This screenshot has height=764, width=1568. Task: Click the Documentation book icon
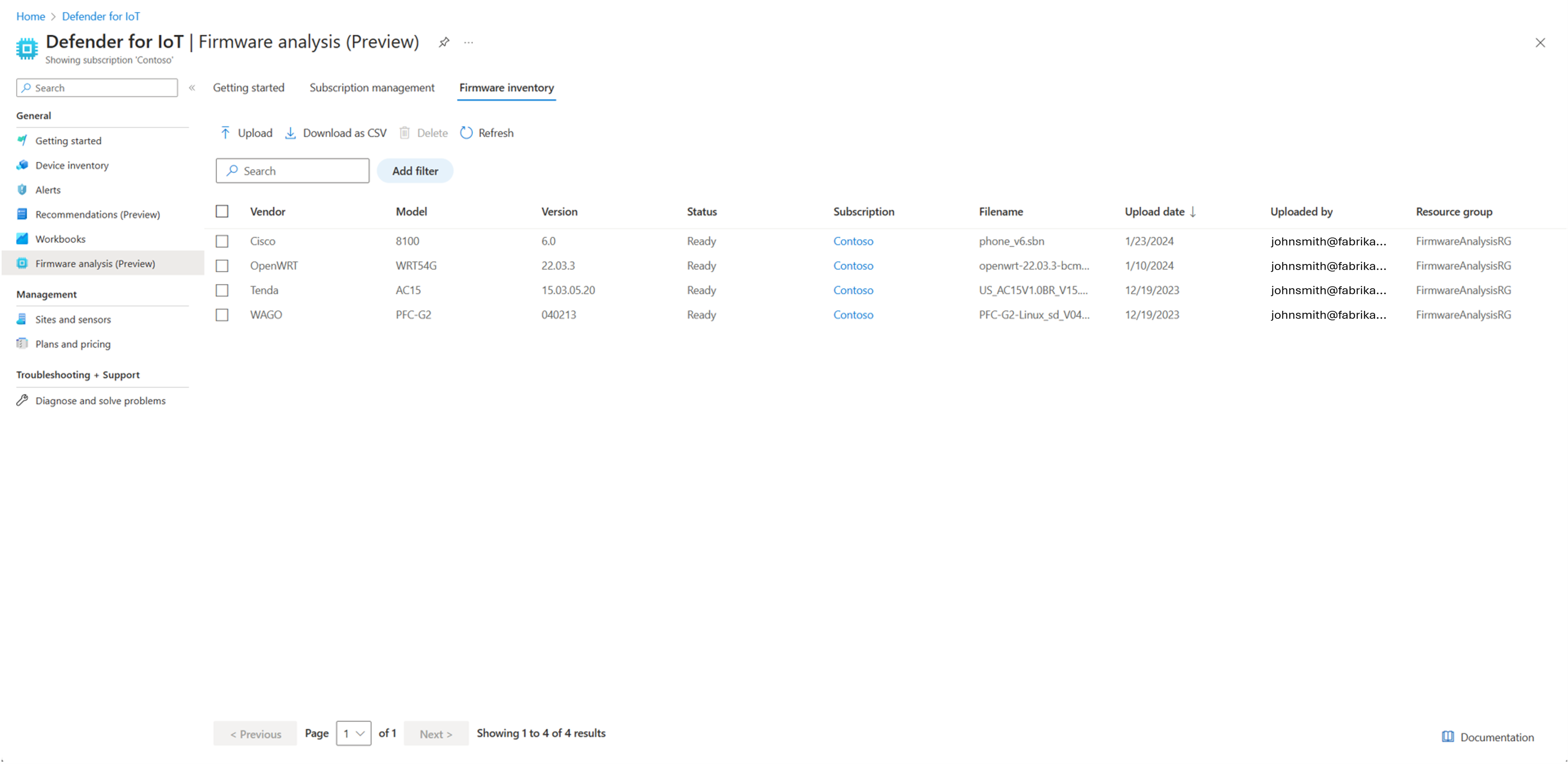click(1448, 737)
